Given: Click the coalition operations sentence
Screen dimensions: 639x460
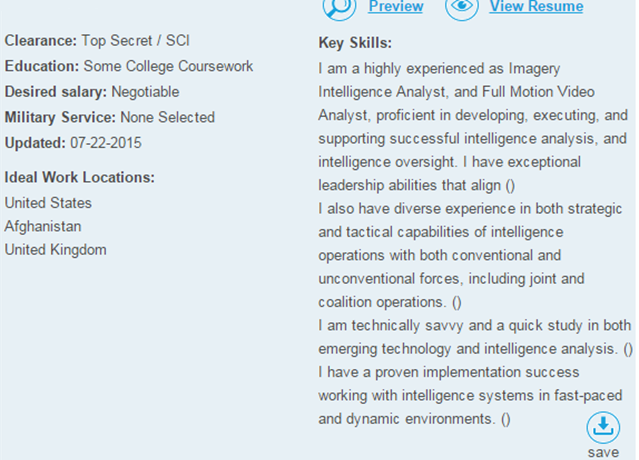Looking at the screenshot, I should click(x=470, y=255).
